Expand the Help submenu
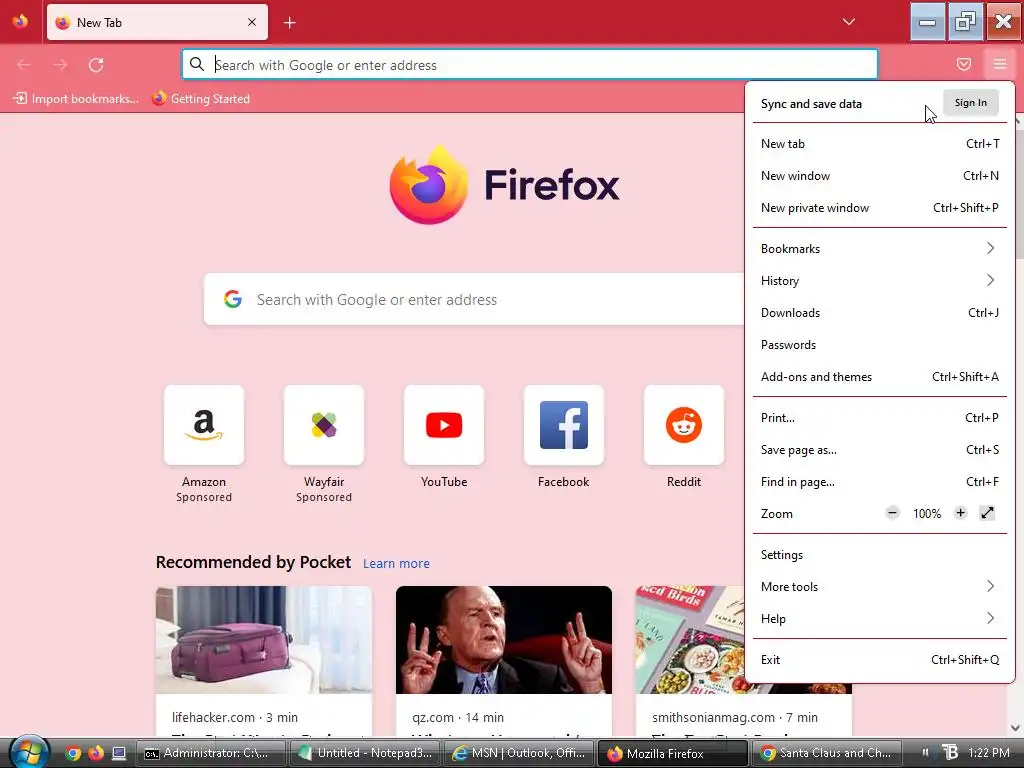 tap(880, 619)
